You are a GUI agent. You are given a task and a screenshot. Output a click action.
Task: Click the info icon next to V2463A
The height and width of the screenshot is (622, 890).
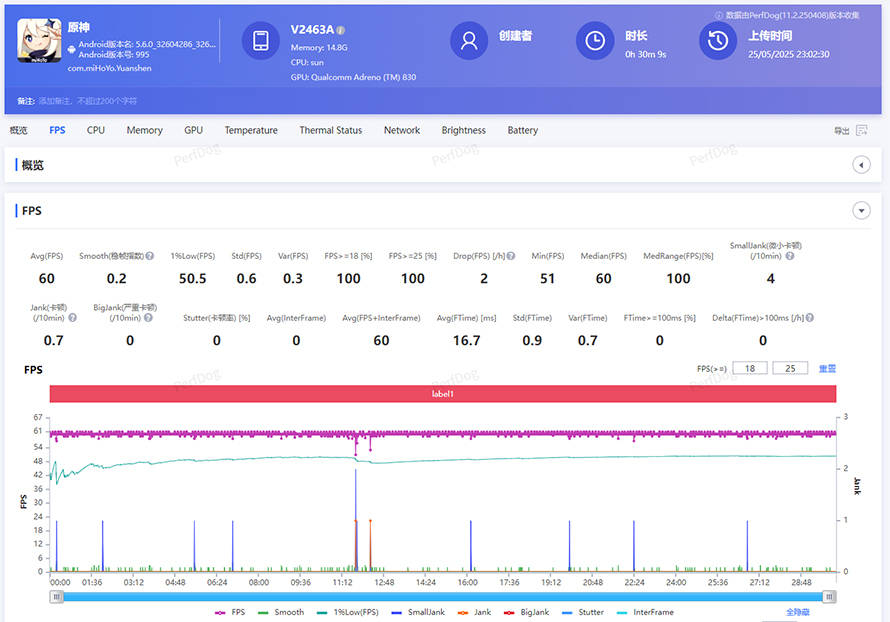click(x=341, y=30)
